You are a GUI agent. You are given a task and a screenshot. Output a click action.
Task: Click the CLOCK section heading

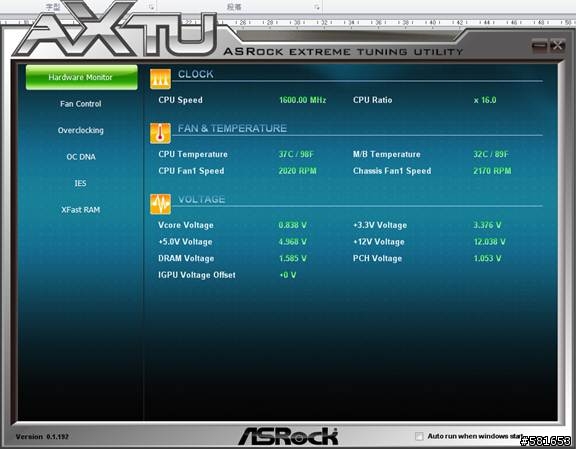point(195,74)
